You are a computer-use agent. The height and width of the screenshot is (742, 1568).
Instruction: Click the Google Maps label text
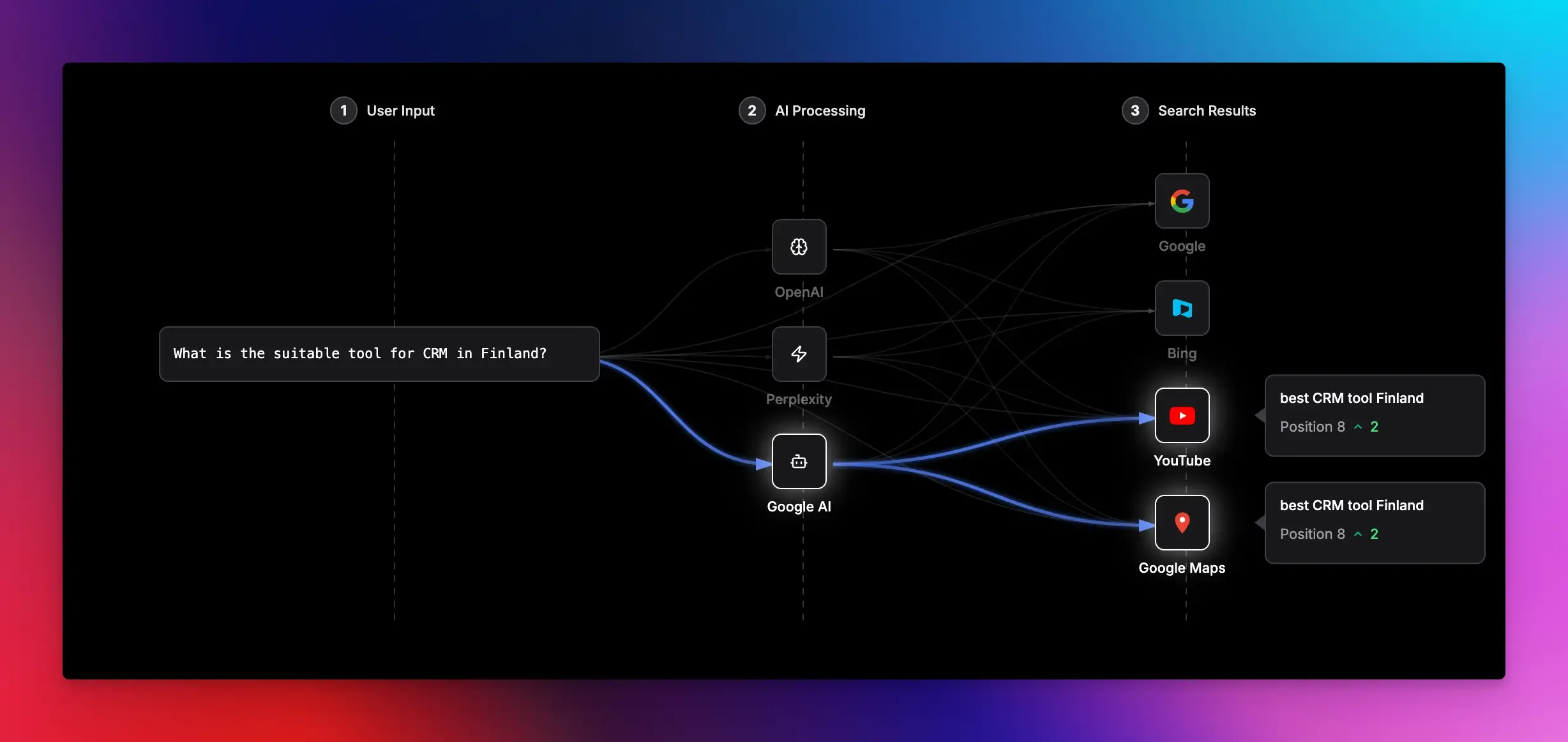1182,568
